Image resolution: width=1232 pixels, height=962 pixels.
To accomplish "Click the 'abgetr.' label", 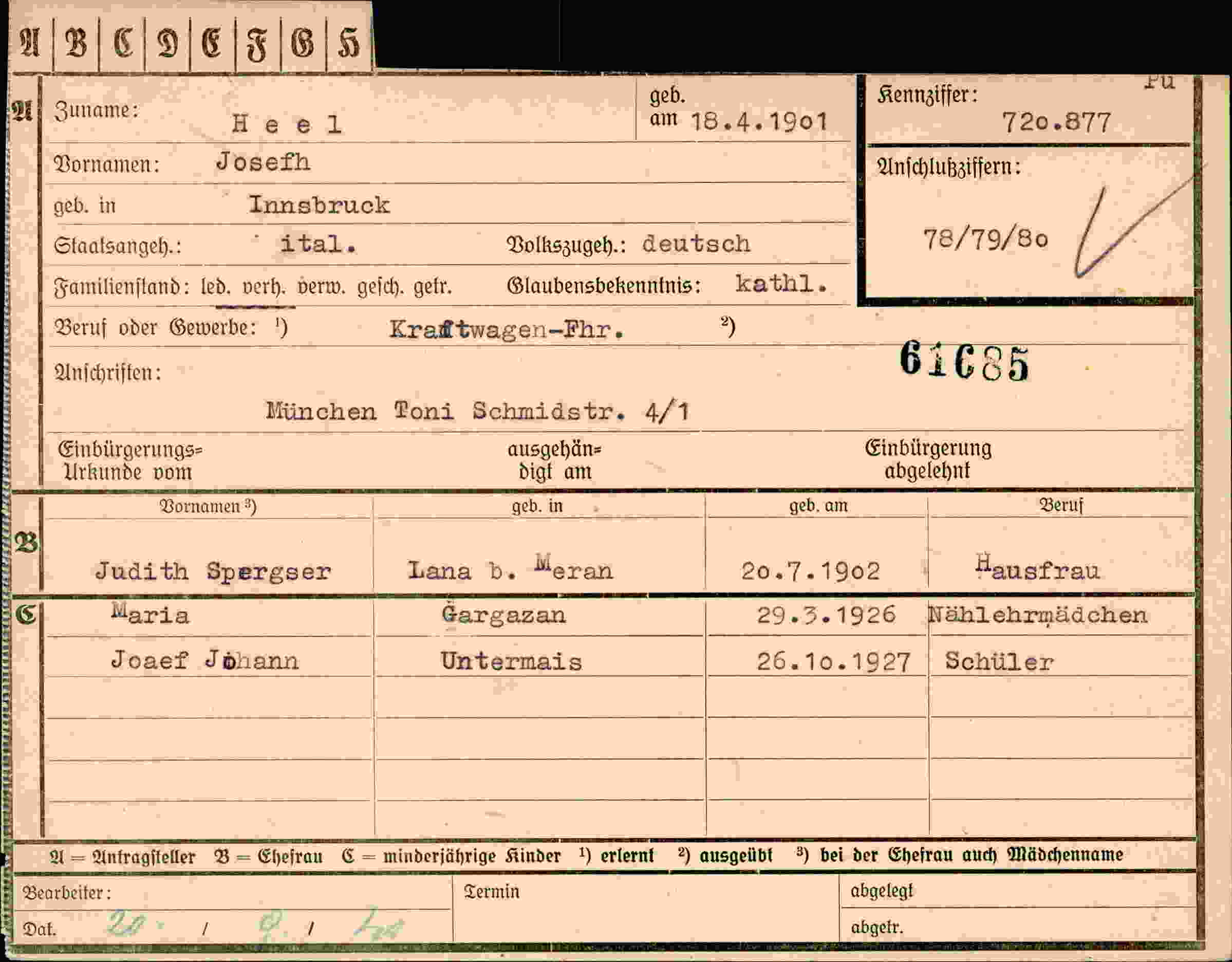I will pyautogui.click(x=876, y=927).
